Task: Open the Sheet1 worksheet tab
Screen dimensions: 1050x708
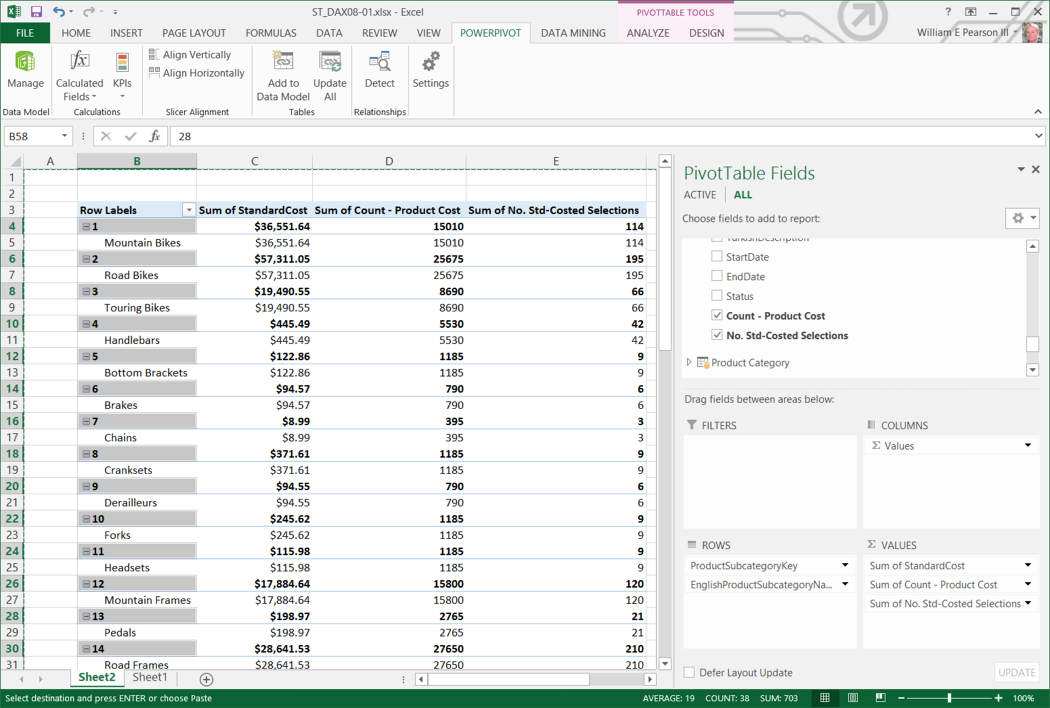Action: click(x=150, y=678)
